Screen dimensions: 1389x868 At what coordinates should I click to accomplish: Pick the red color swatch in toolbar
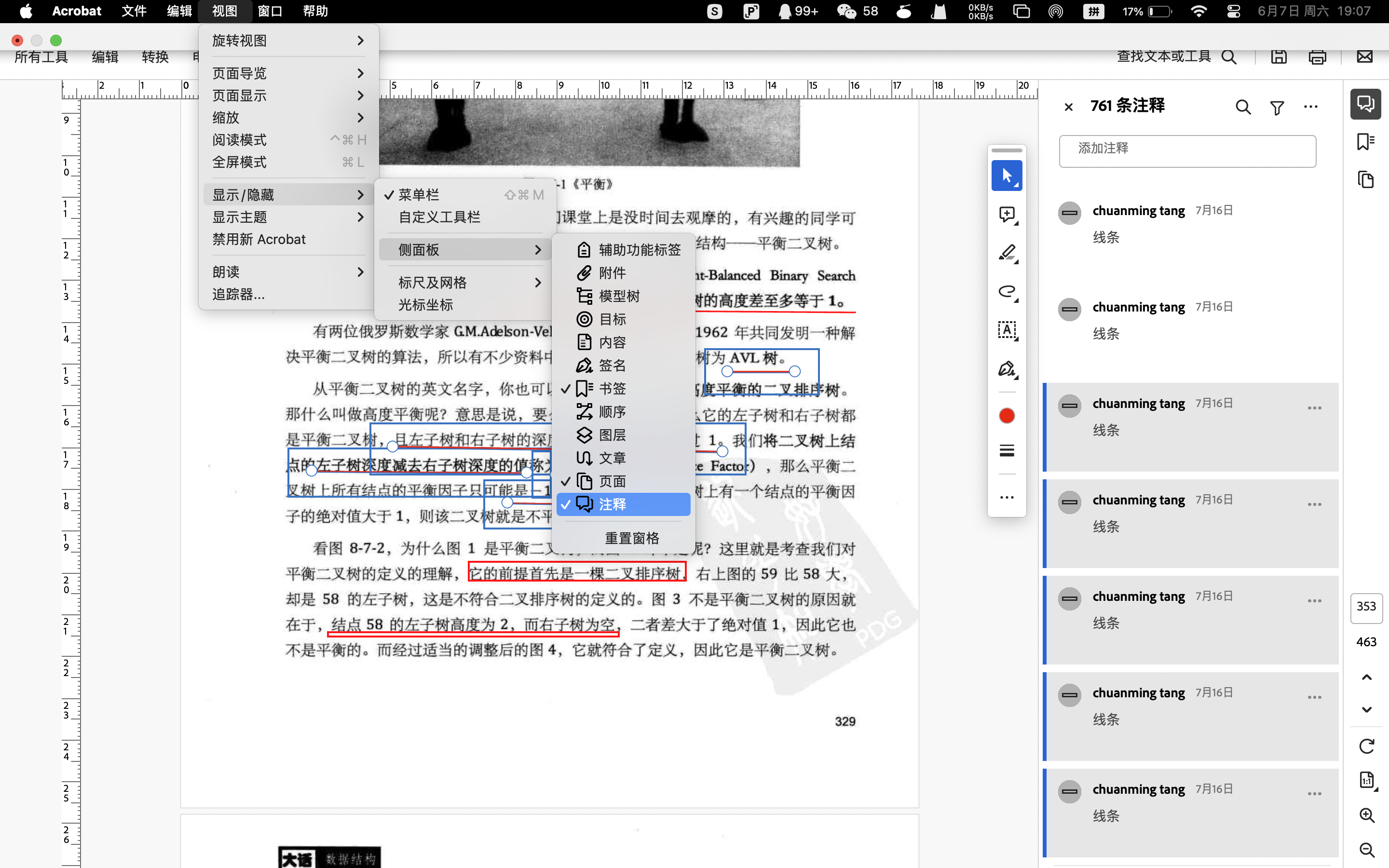pyautogui.click(x=1006, y=416)
